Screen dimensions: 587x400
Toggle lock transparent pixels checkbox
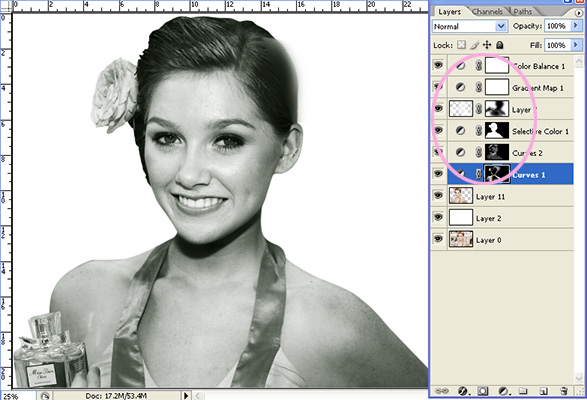tap(462, 45)
